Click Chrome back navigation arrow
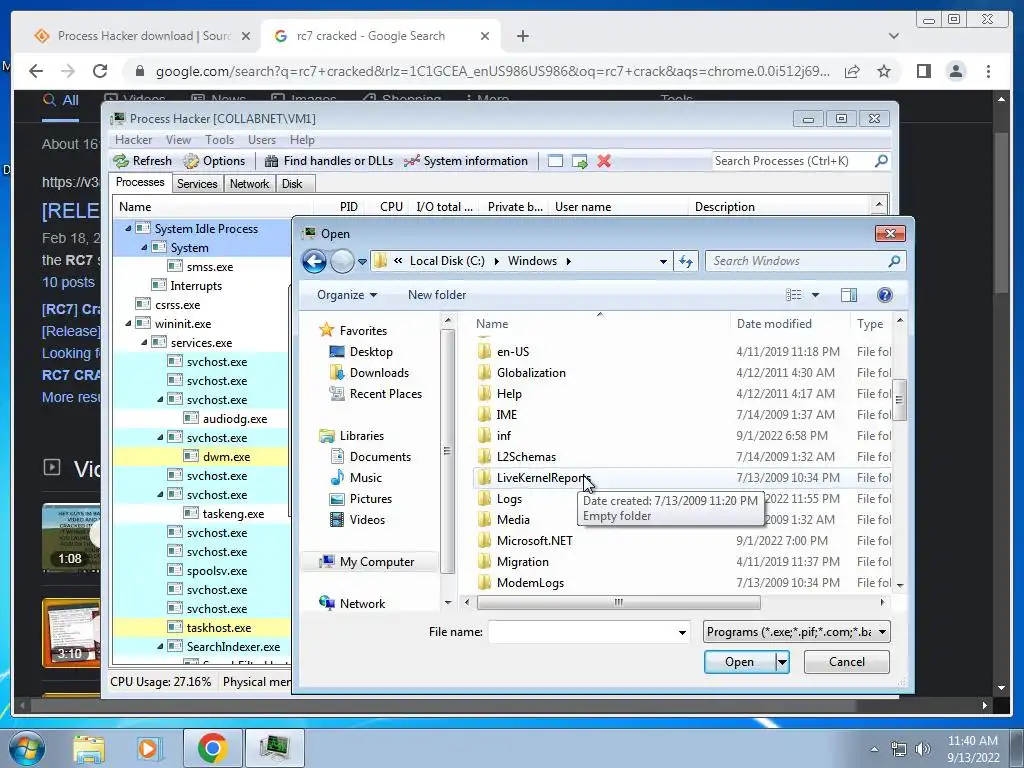1024x768 pixels. [x=36, y=71]
